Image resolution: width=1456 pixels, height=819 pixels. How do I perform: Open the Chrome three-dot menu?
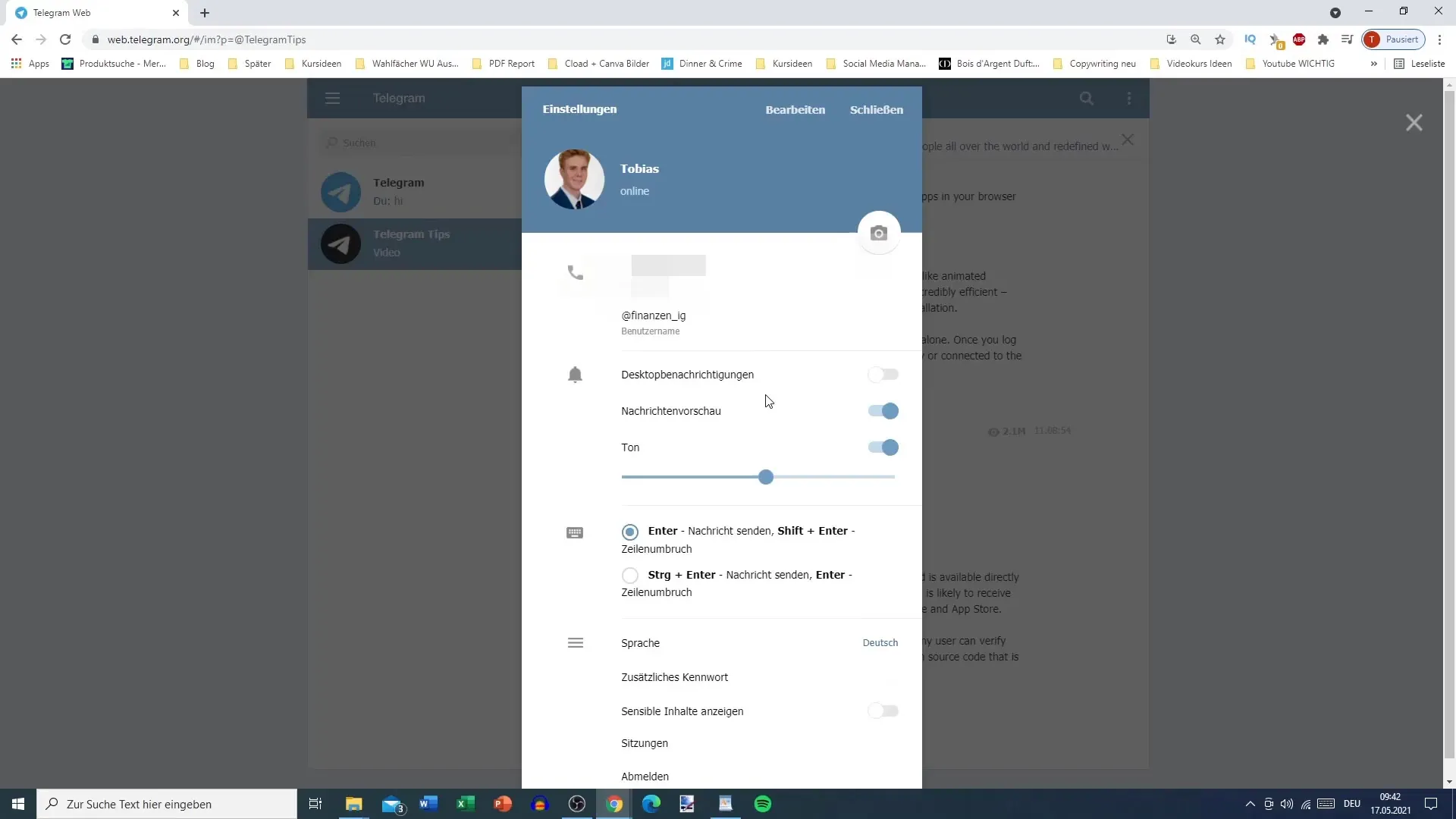coord(1440,39)
